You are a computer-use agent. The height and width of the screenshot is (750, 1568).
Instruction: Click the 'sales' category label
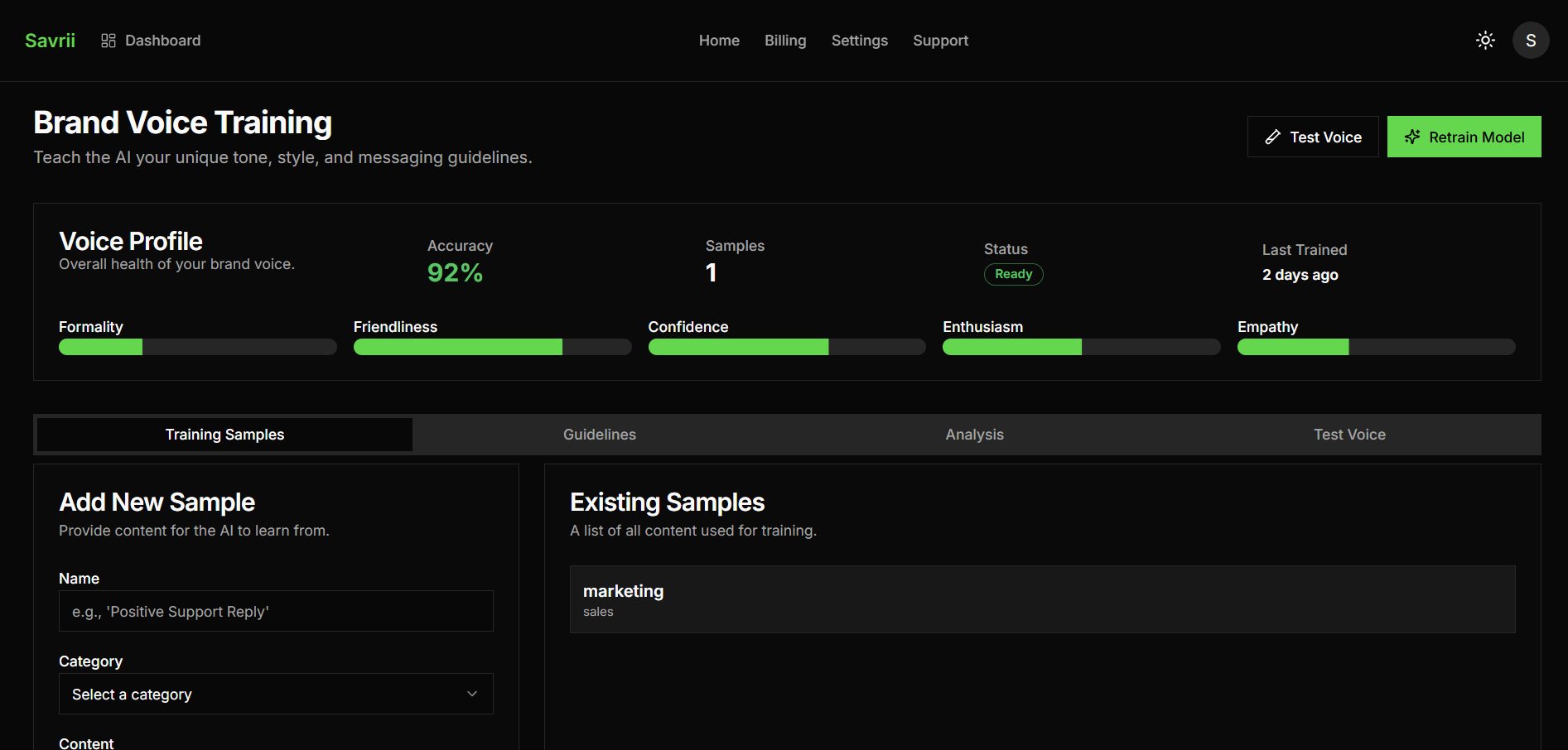tap(598, 612)
